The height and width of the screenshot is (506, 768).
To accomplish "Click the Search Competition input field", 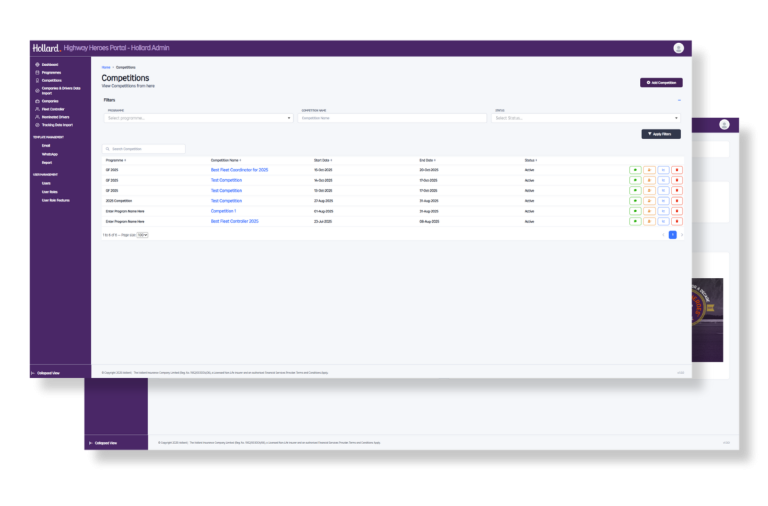I will click(x=145, y=149).
